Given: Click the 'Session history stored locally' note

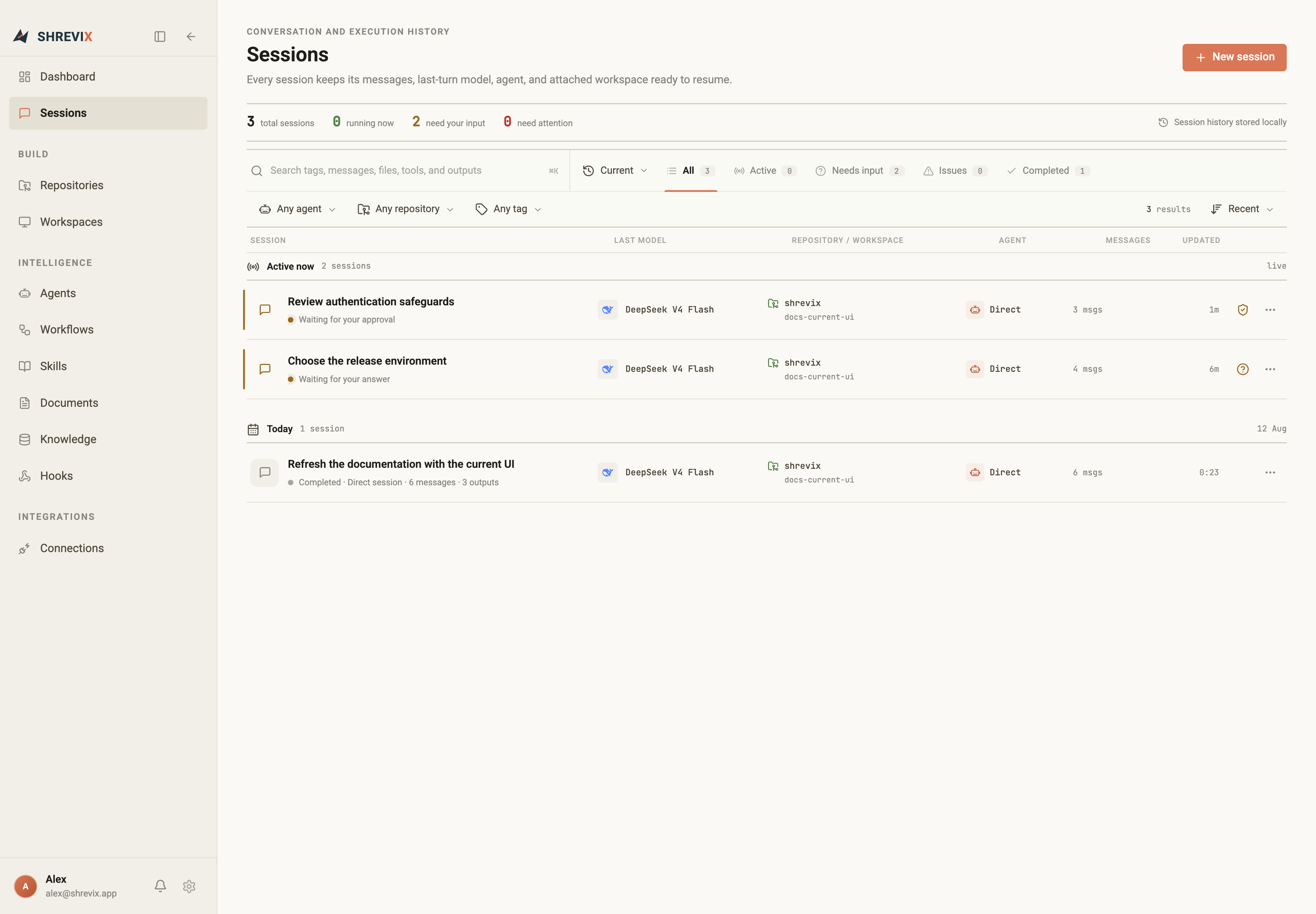Looking at the screenshot, I should (x=1222, y=123).
